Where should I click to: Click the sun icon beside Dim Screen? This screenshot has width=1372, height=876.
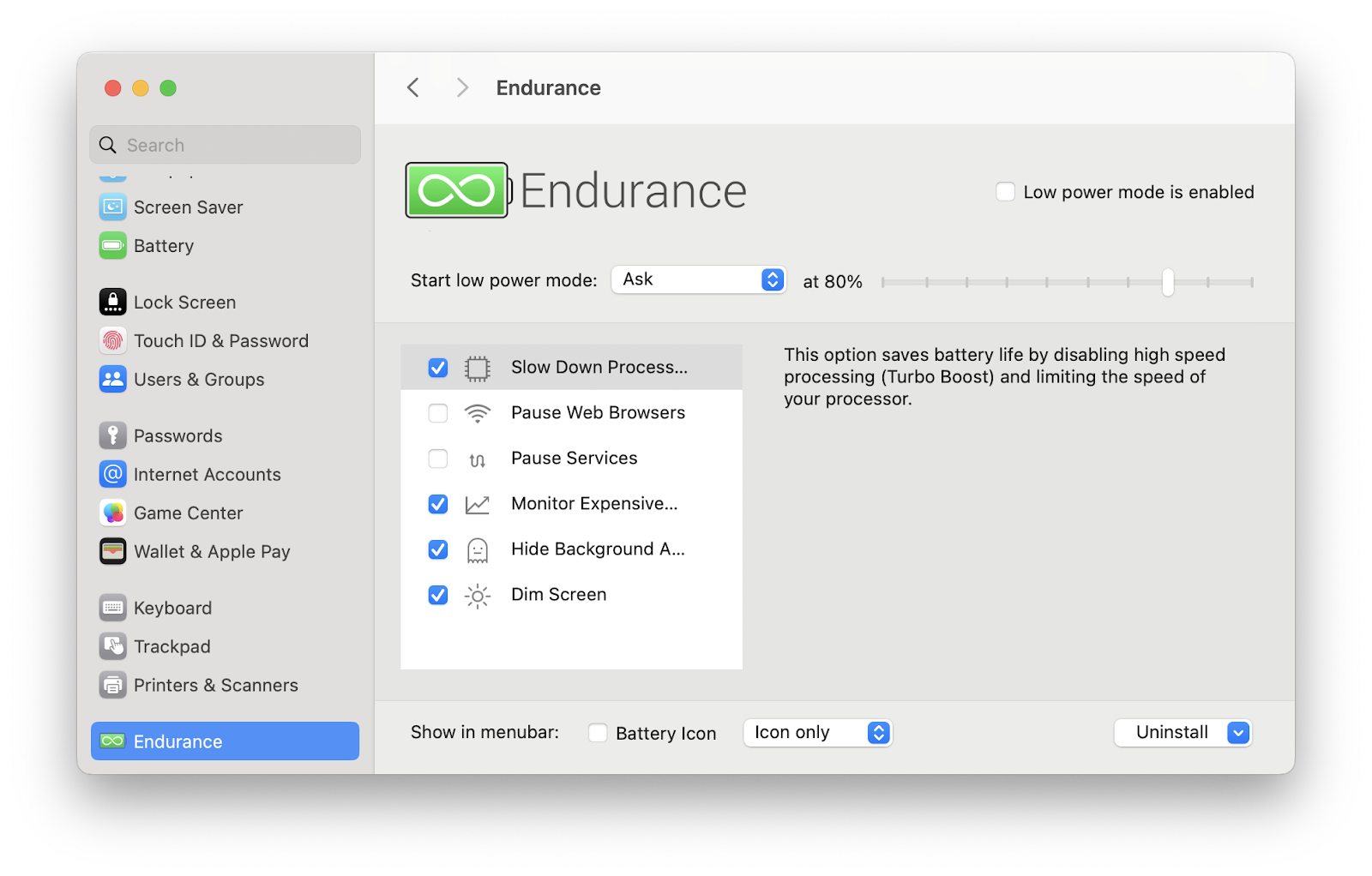[x=478, y=596]
